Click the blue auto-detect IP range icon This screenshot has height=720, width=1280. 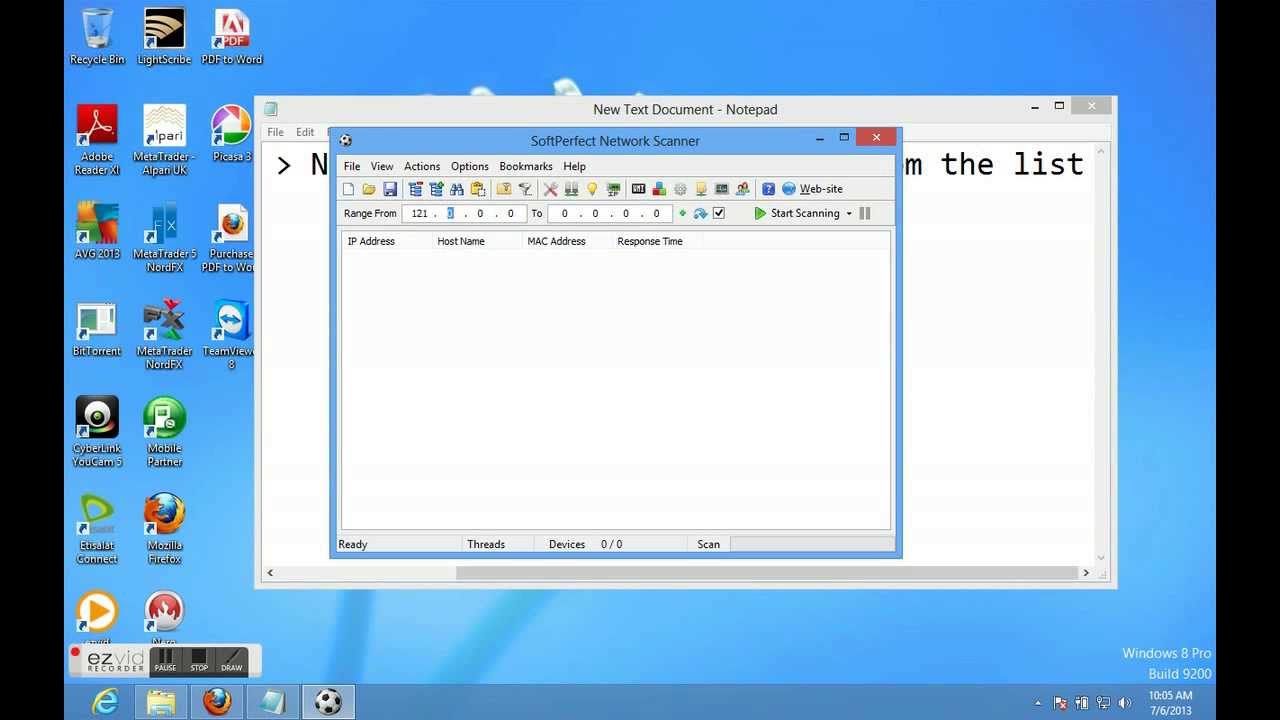(x=700, y=213)
